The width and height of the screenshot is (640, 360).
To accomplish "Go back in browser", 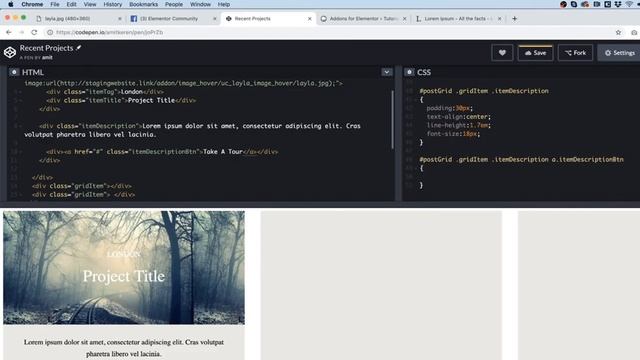I will [x=9, y=32].
